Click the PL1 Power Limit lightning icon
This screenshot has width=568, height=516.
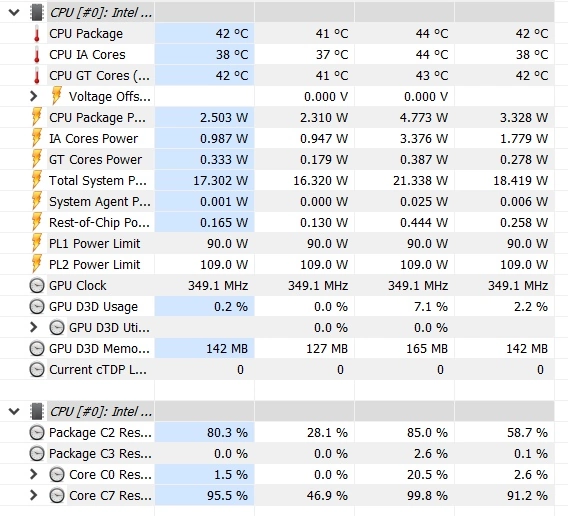click(x=37, y=244)
